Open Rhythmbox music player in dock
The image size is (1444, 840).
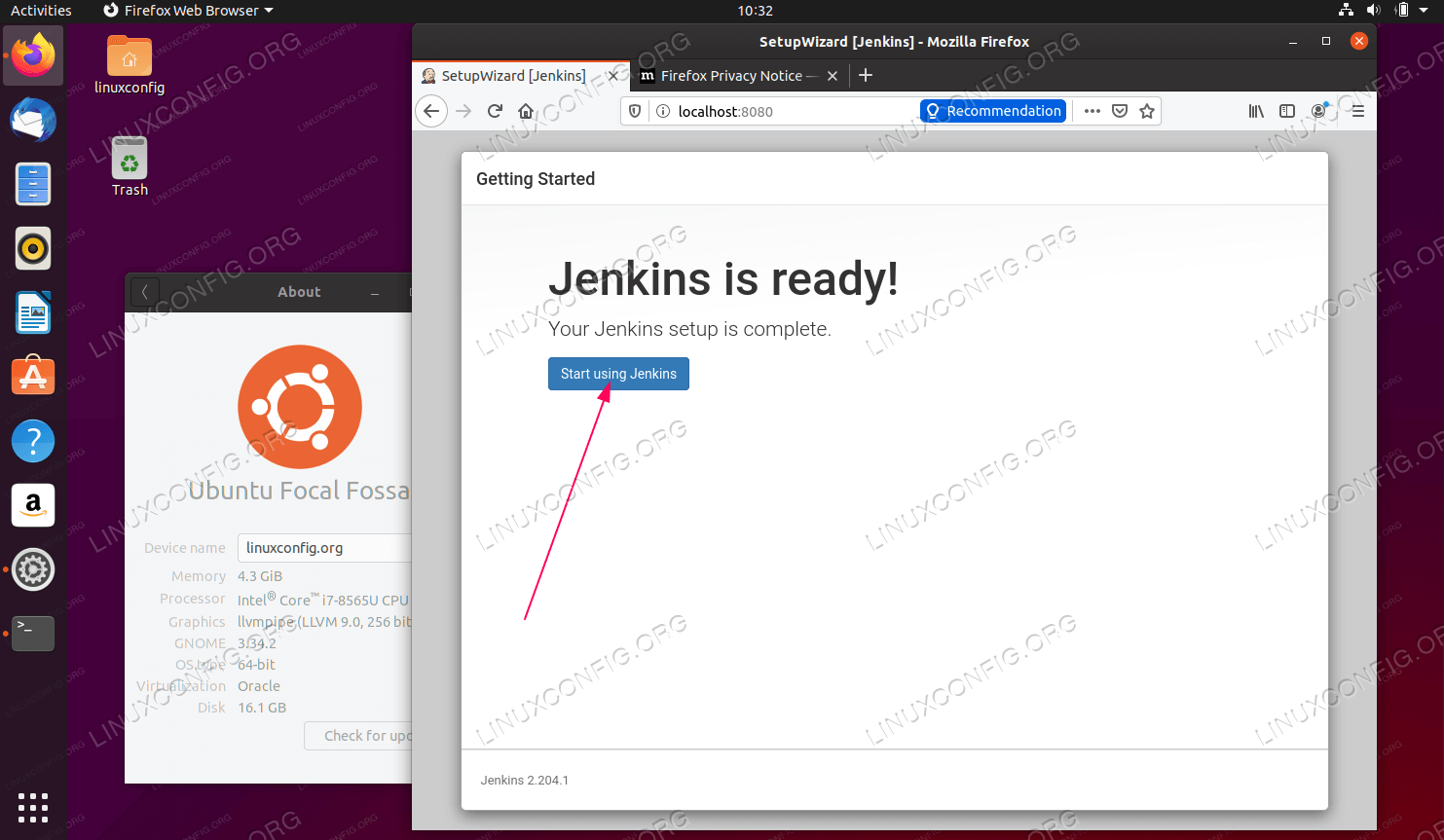point(33,249)
